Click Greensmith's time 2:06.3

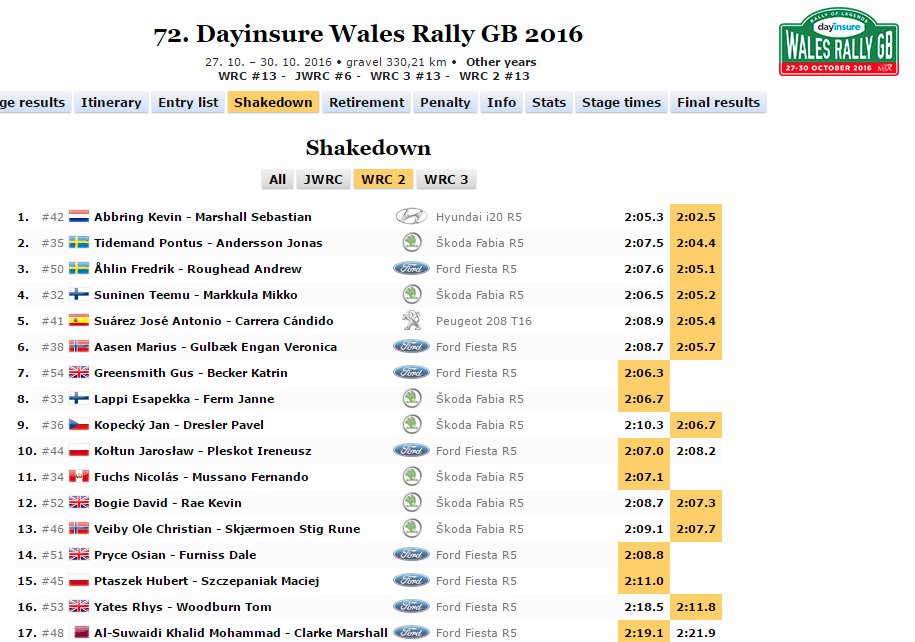[644, 372]
